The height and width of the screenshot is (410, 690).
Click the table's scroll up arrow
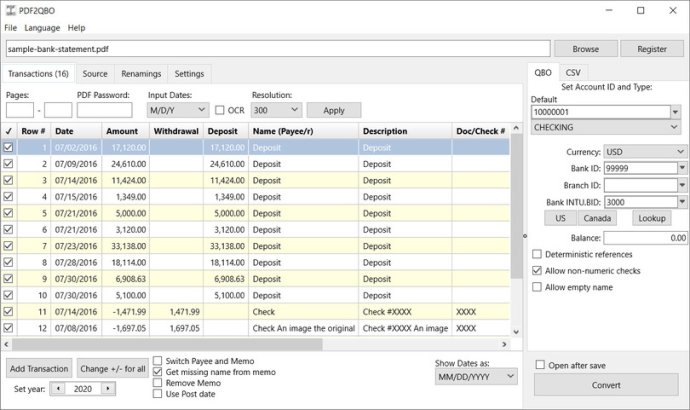point(516,128)
